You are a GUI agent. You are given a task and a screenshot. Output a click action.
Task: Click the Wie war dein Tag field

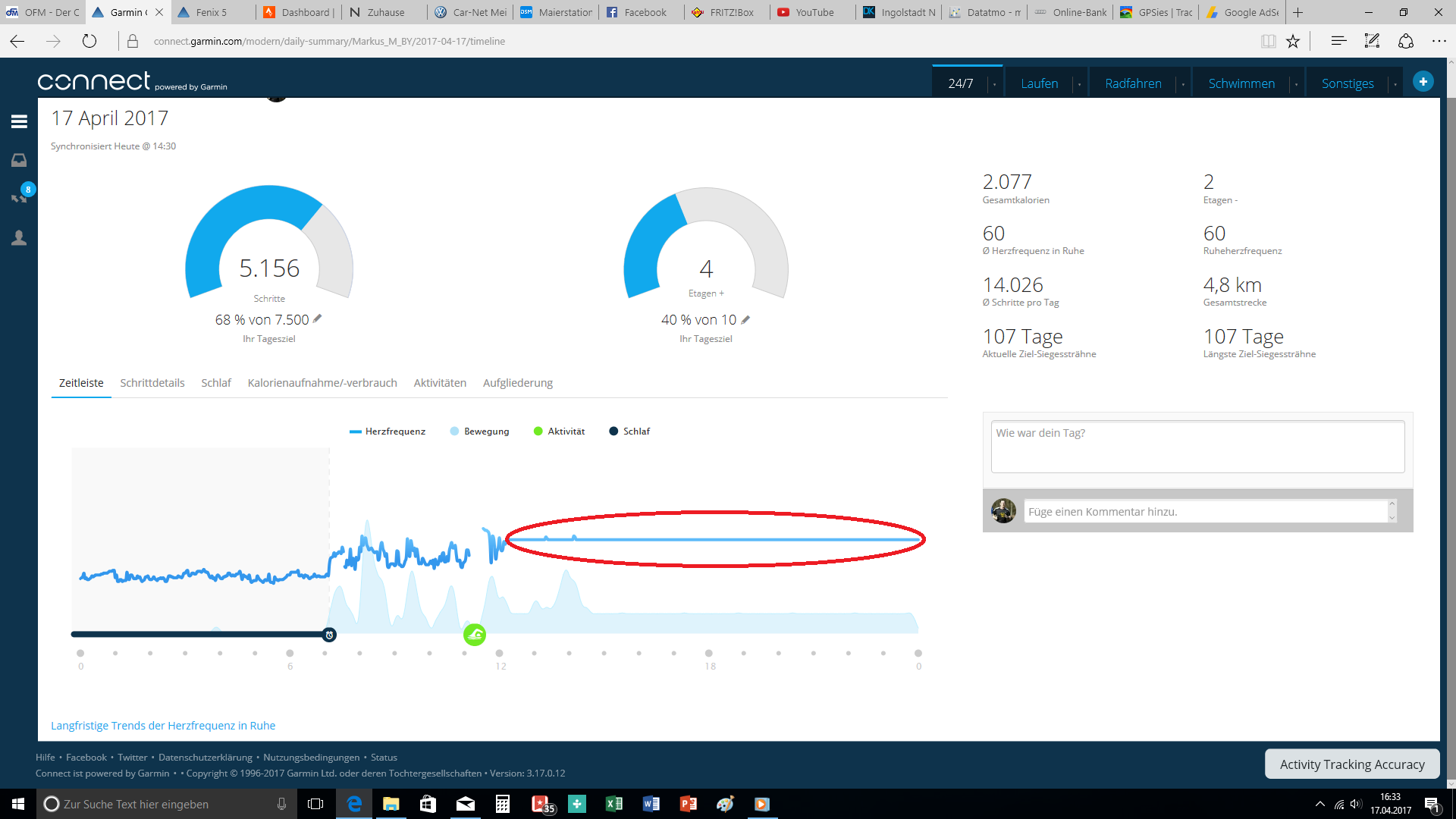[1197, 447]
